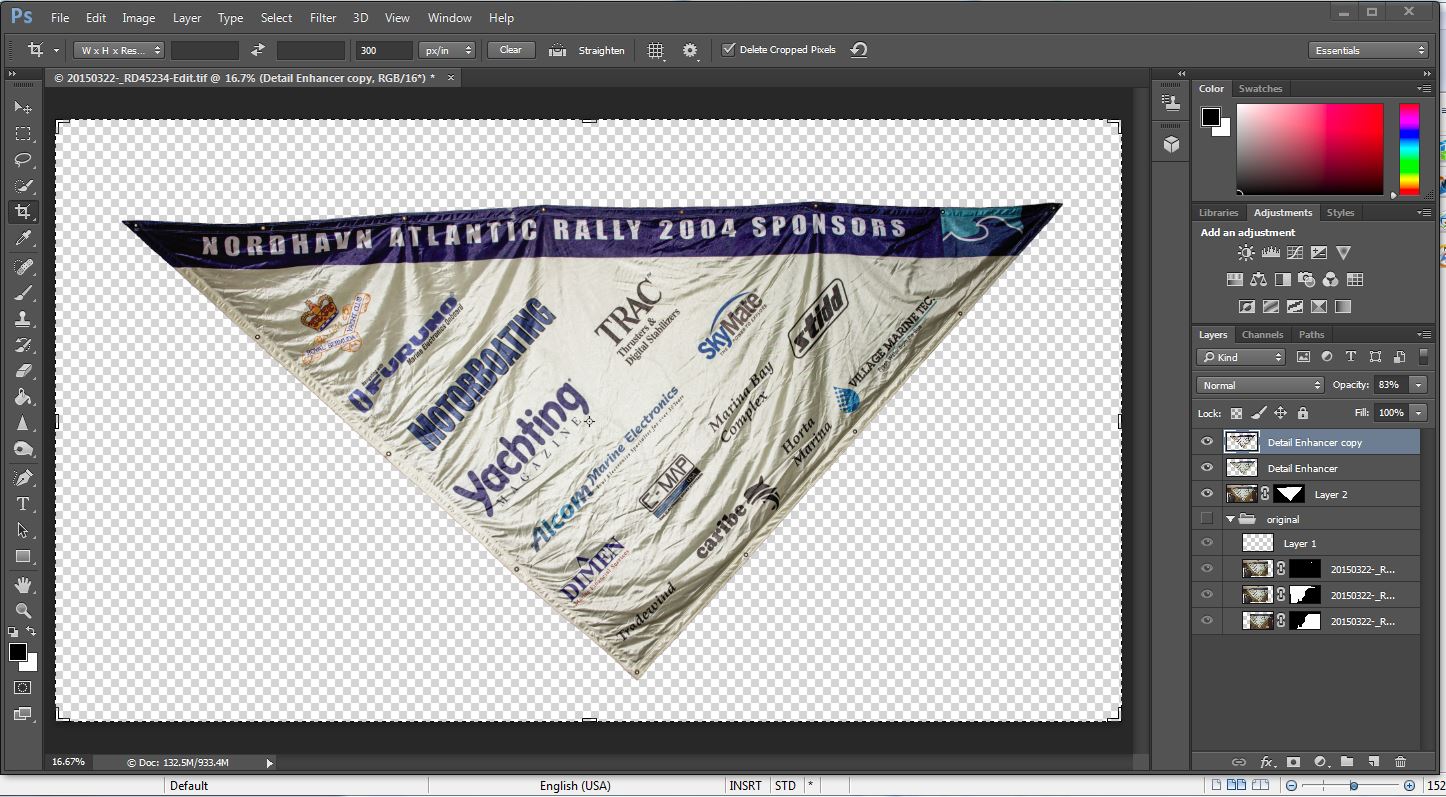Show the original group
1446x797 pixels.
[1207, 519]
